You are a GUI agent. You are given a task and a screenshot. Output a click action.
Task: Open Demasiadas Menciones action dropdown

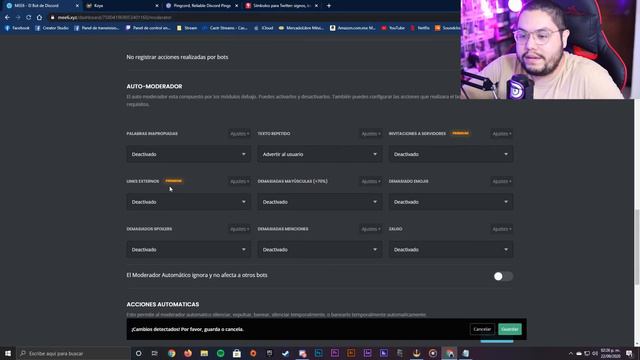point(320,250)
